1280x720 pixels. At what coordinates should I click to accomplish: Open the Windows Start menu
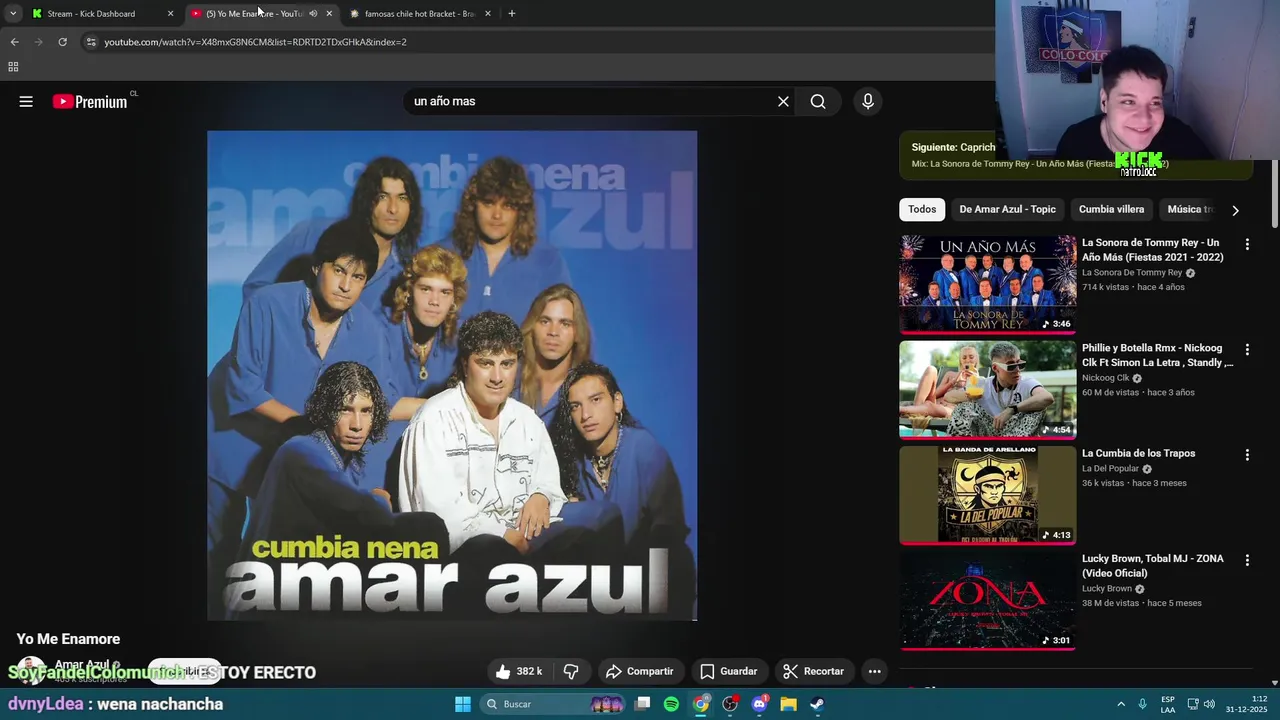tap(463, 704)
